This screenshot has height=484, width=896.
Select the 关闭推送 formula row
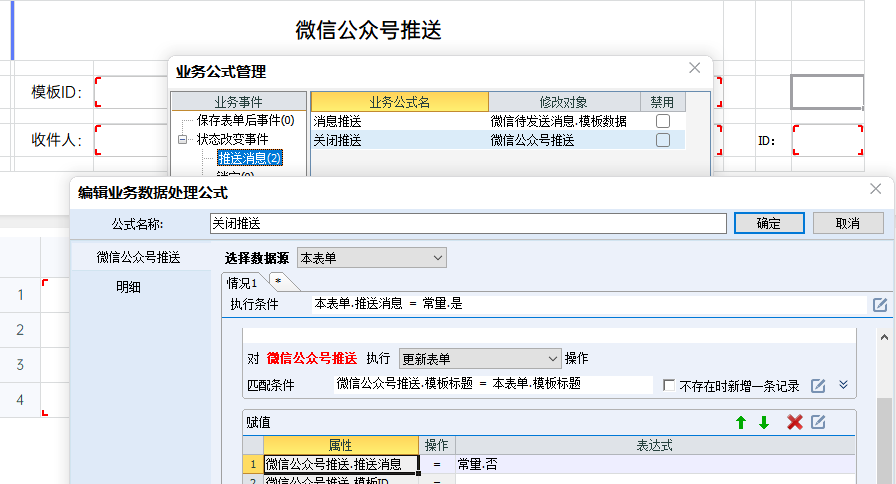pyautogui.click(x=498, y=140)
